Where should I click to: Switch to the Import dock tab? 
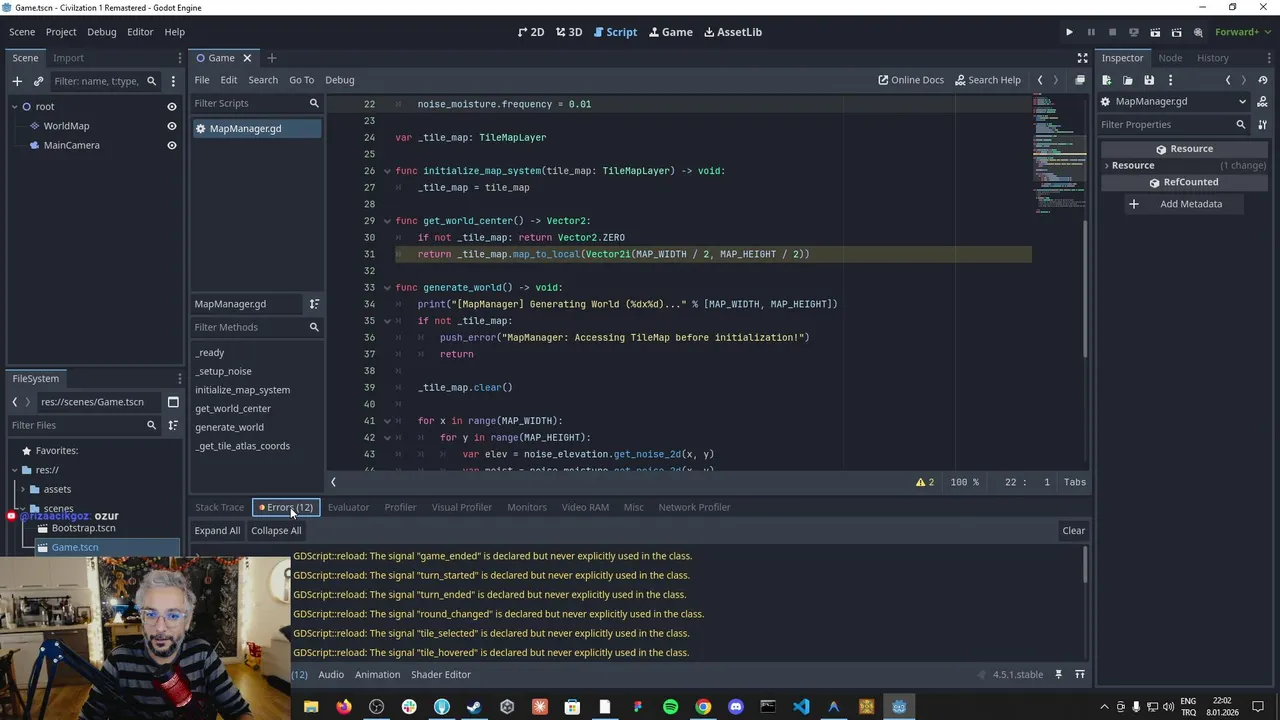[x=68, y=58]
